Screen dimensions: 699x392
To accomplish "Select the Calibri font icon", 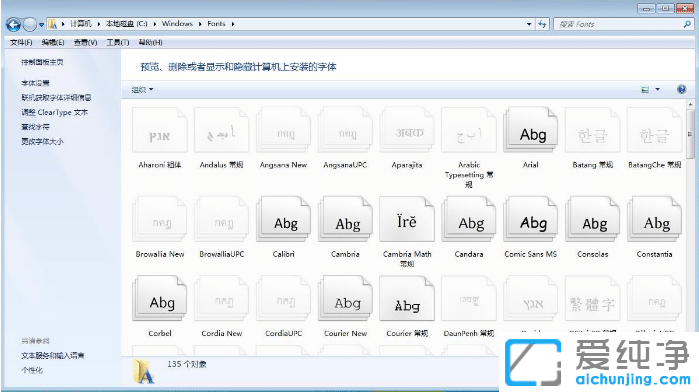I will [284, 219].
